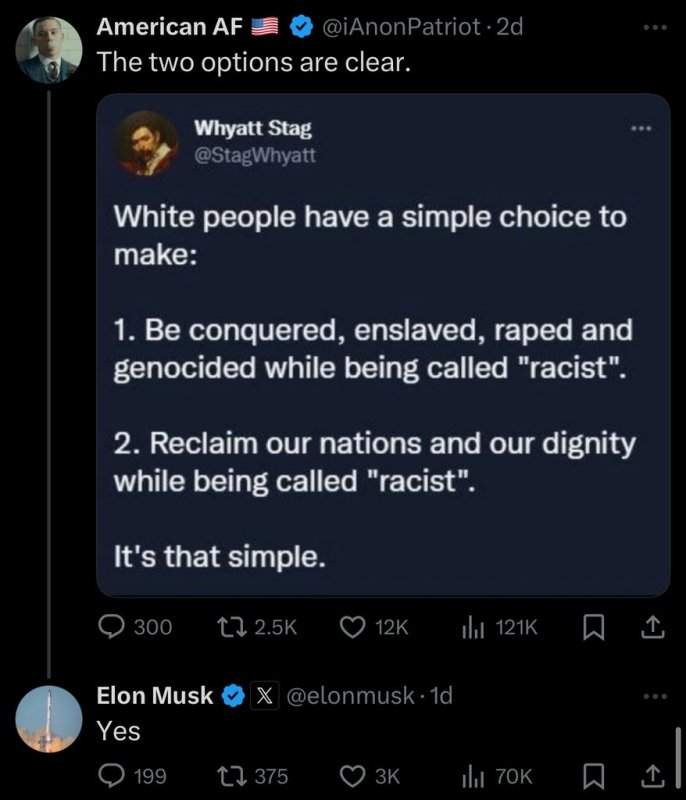The image size is (686, 800).
Task: Open more options for Elon Musk reply
Action: pos(654,696)
